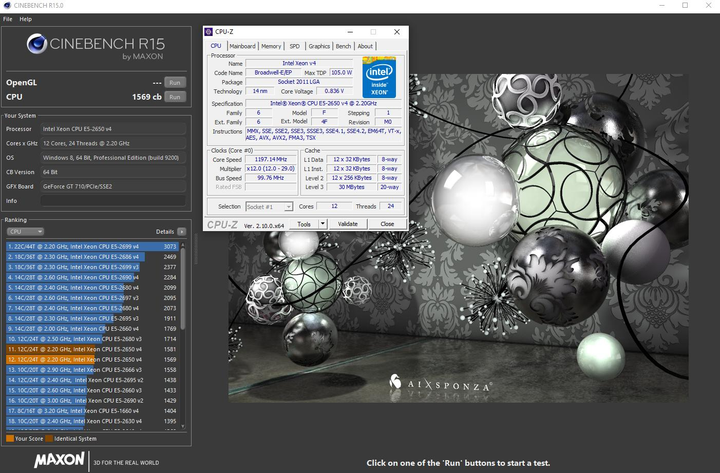Select ranking row 11 with score 1581
Image resolution: width=720 pixels, height=473 pixels.
point(92,349)
